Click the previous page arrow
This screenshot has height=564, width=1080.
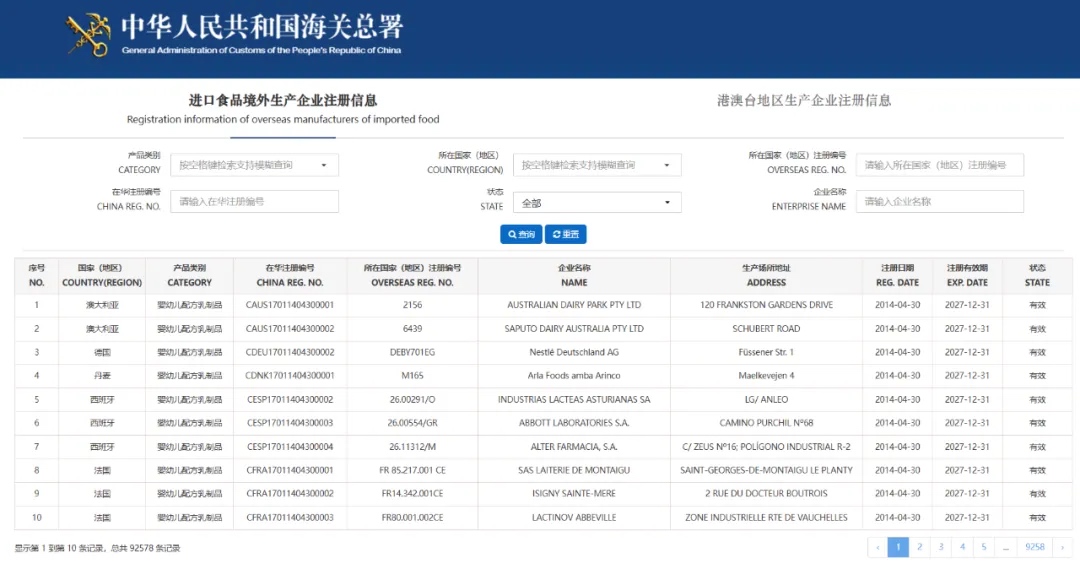[x=878, y=547]
